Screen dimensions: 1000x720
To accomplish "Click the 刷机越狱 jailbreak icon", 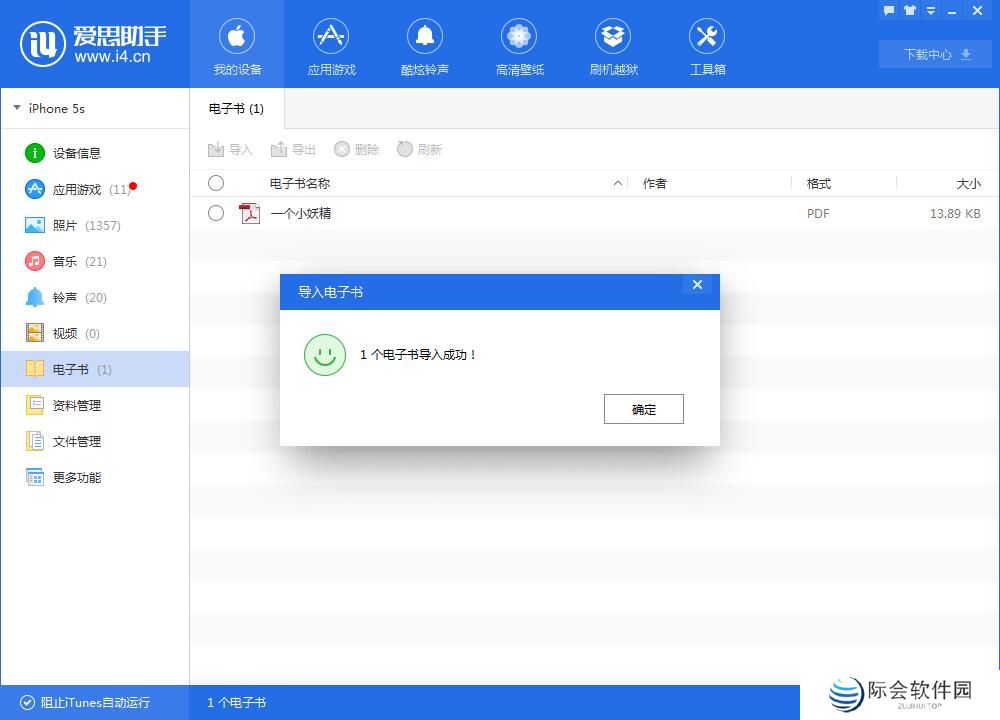I will pyautogui.click(x=613, y=44).
